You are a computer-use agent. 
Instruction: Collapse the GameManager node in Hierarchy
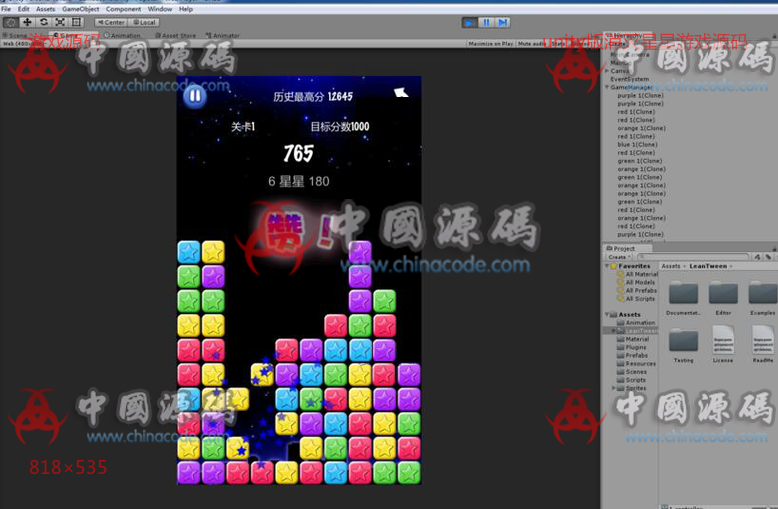606,87
